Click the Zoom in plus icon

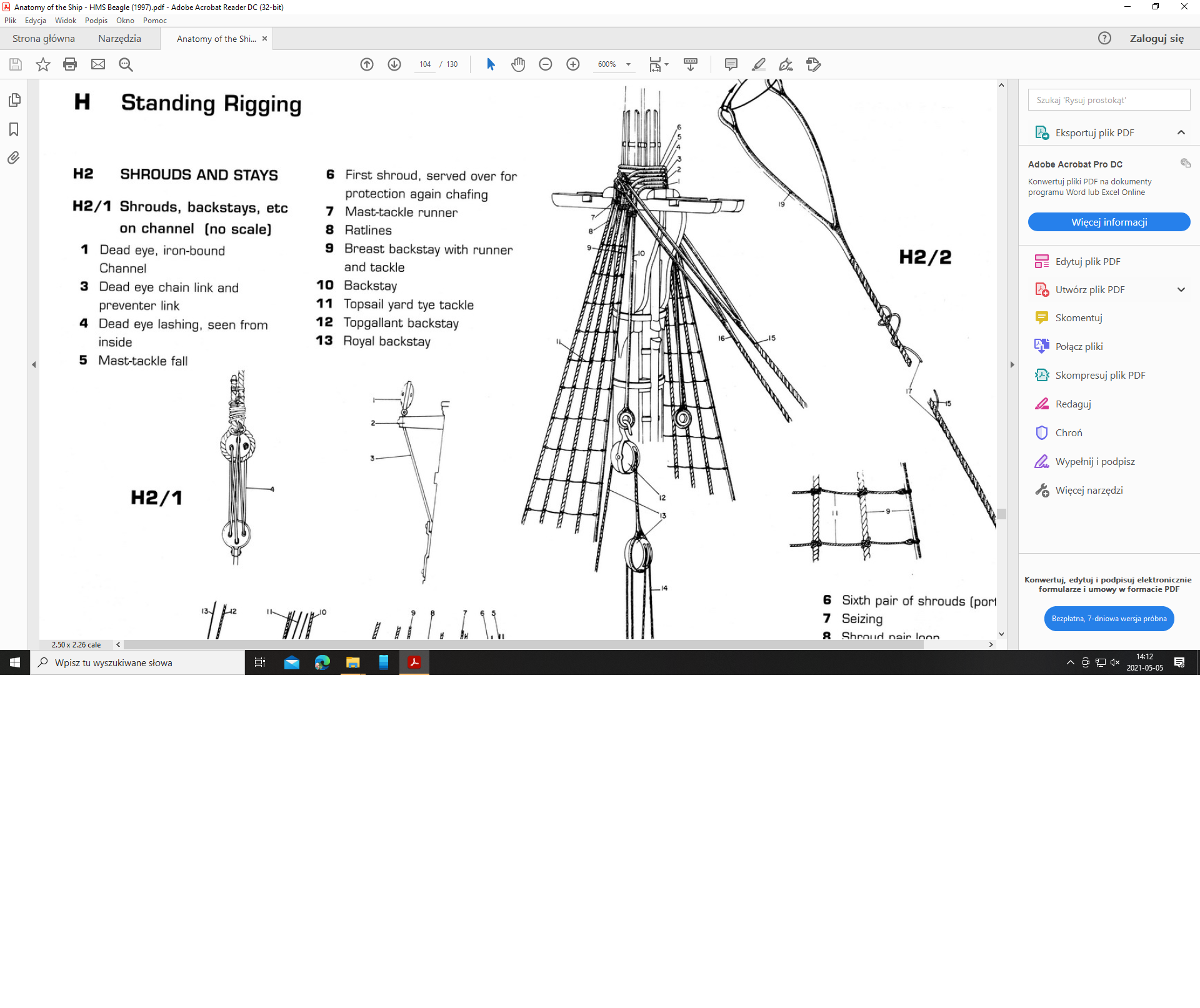point(573,64)
